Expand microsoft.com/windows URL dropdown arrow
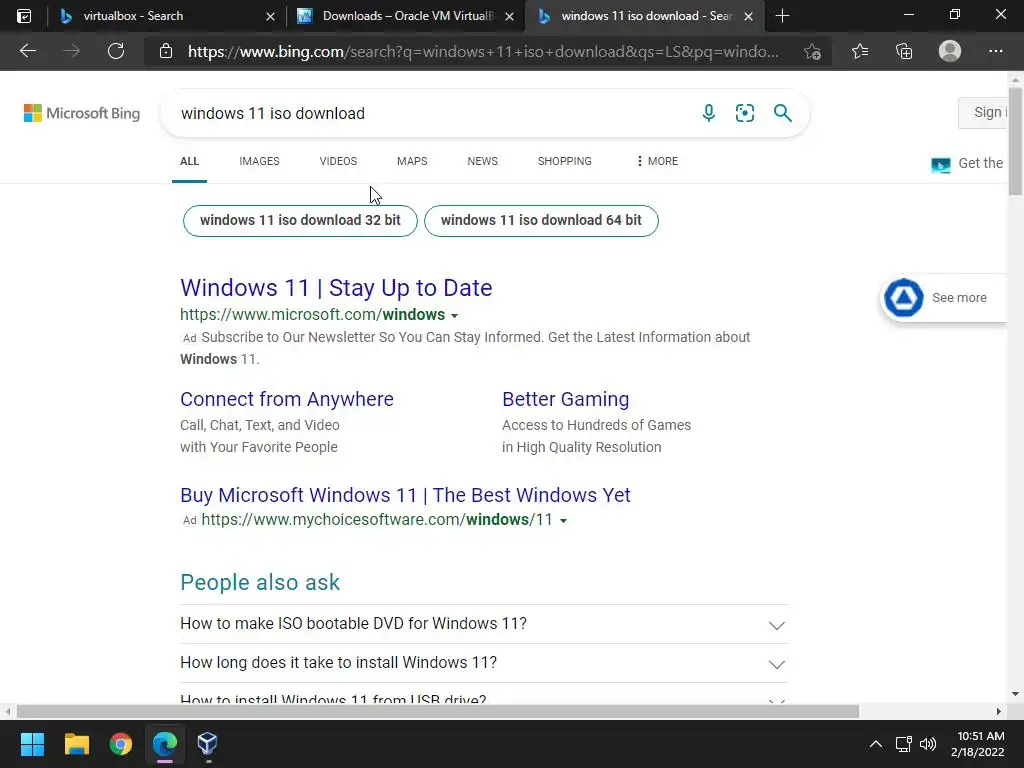The image size is (1024, 768). click(x=455, y=315)
